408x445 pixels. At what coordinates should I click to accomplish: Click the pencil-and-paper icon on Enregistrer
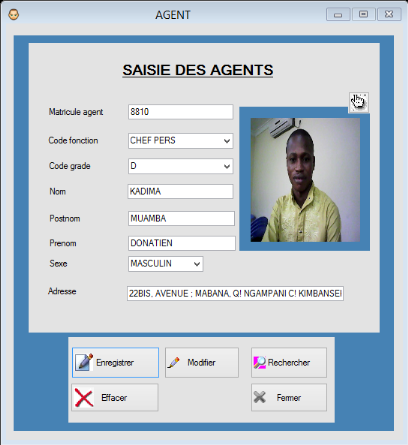(84, 362)
